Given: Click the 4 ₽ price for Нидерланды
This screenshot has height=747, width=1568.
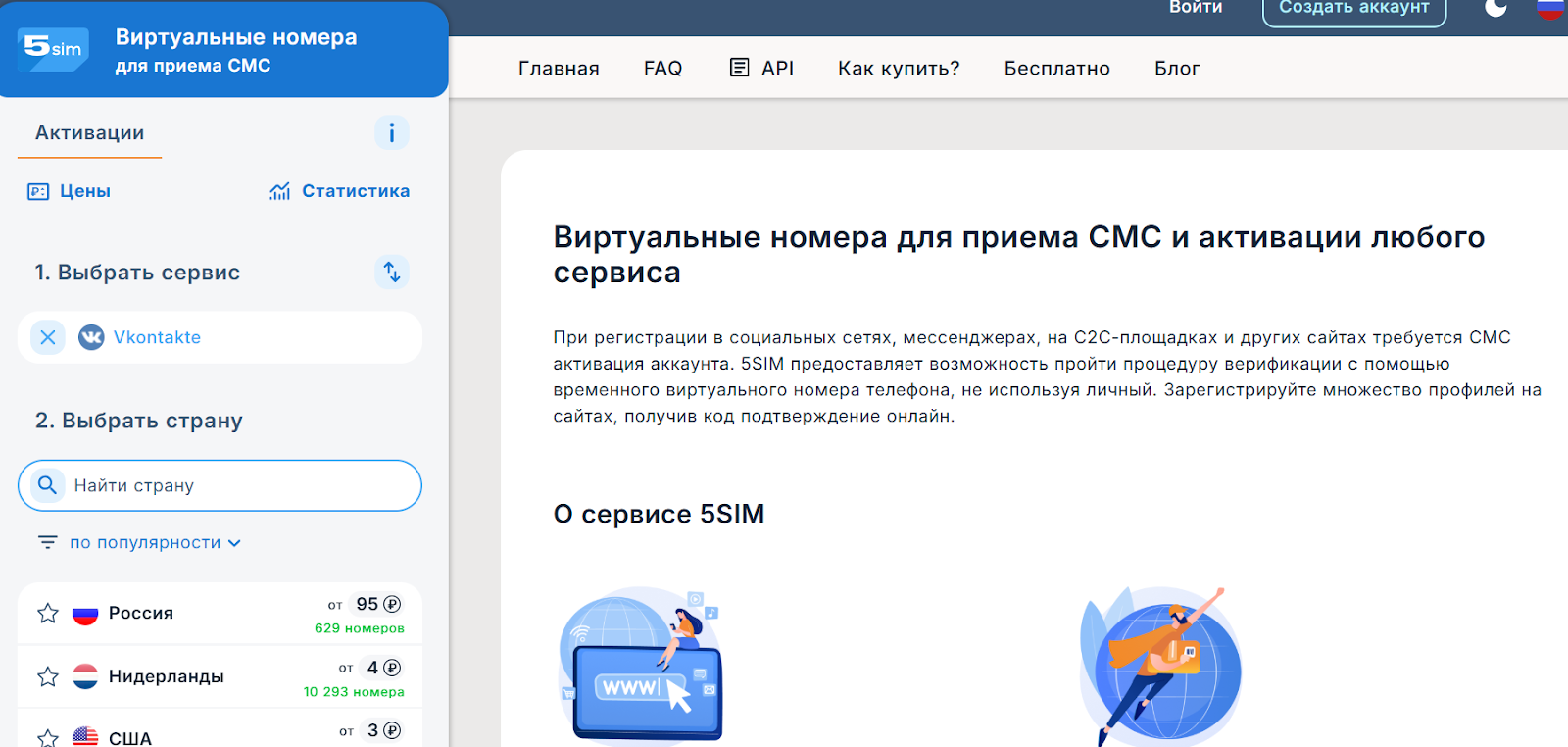Looking at the screenshot, I should (x=383, y=668).
